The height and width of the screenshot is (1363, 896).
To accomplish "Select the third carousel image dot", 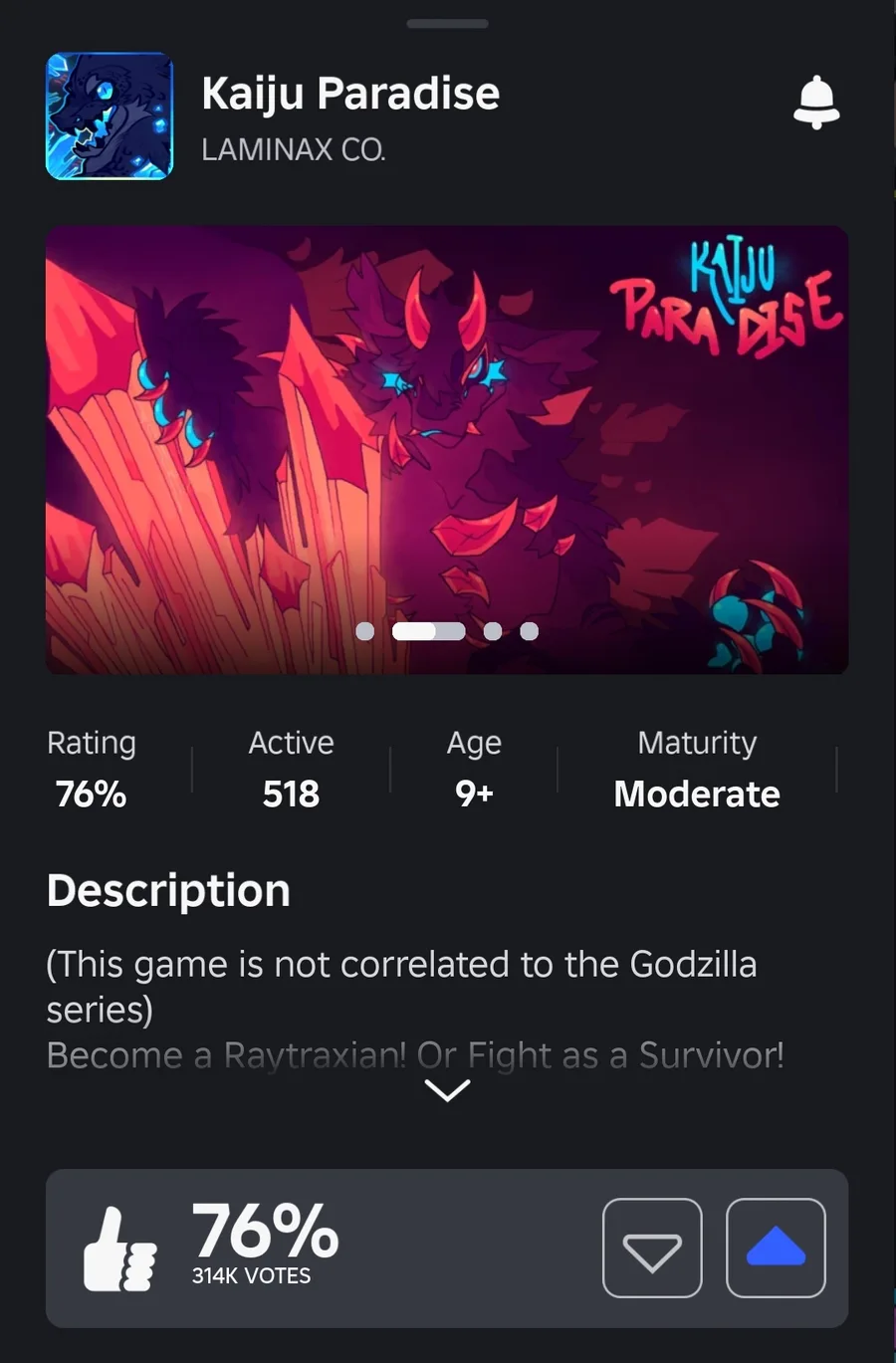I will point(493,631).
